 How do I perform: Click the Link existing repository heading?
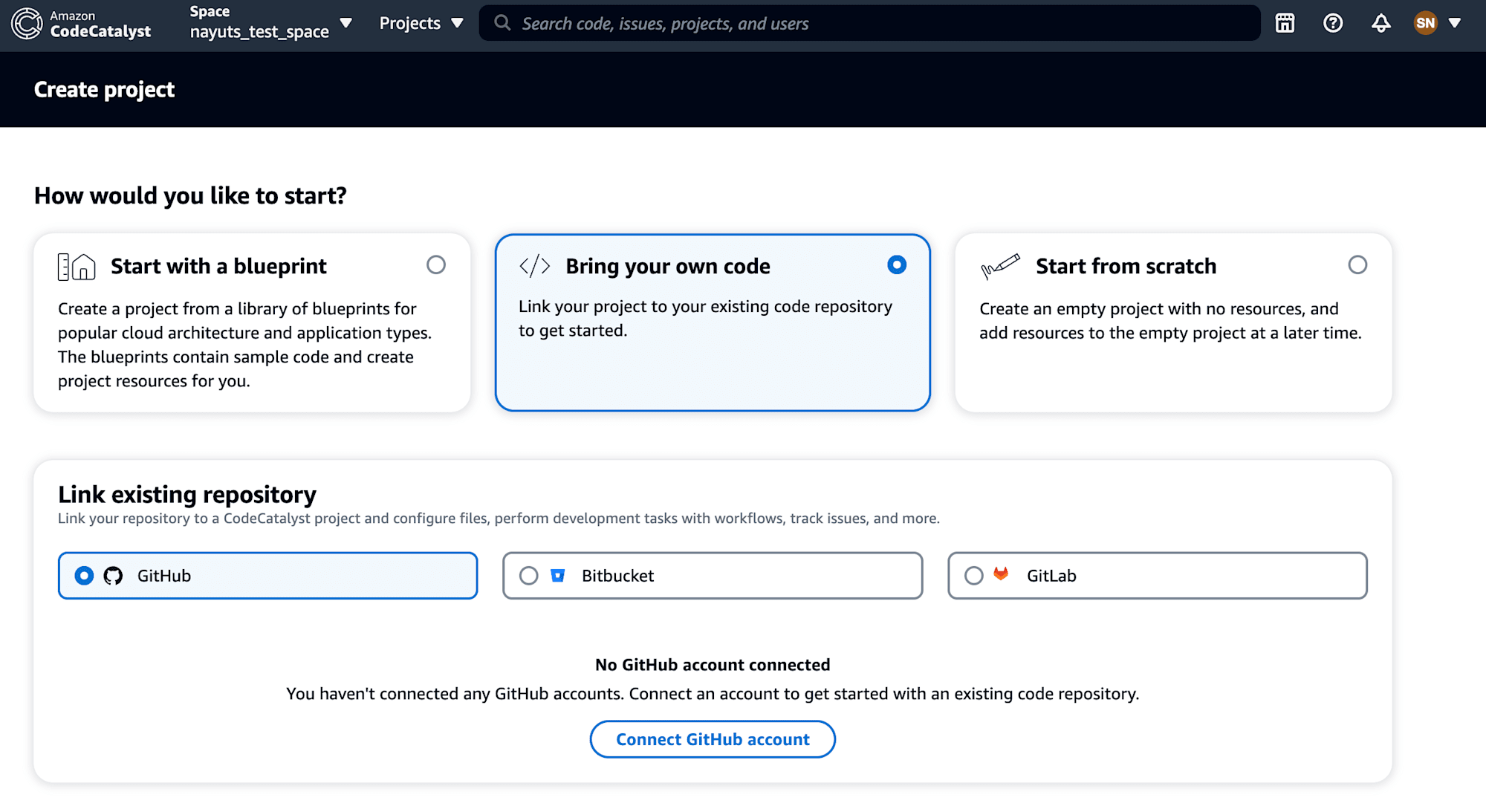(x=187, y=494)
